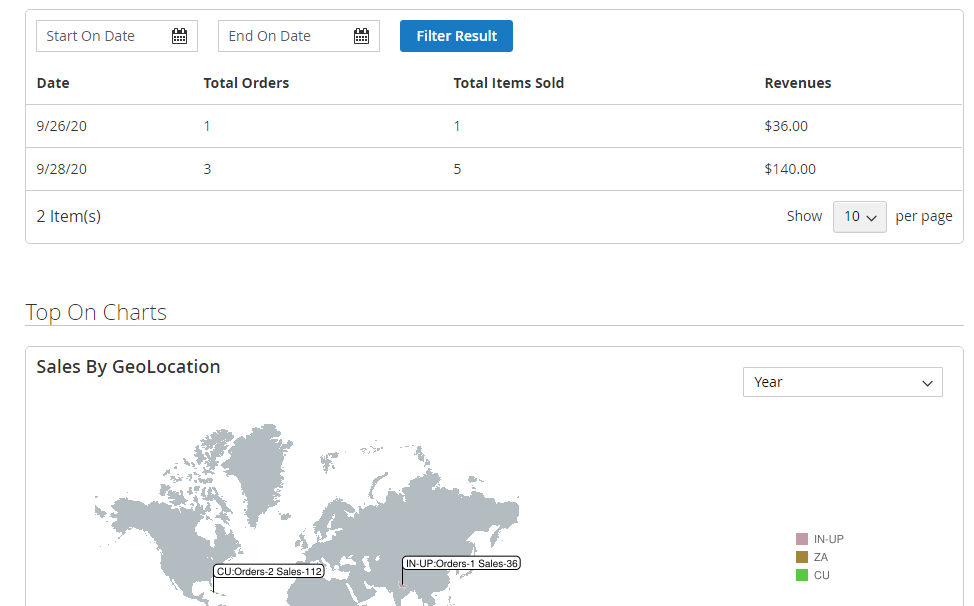Screen dimensions: 974x606
Task: Open orders link "1" for 9/26/20
Action: coord(207,126)
